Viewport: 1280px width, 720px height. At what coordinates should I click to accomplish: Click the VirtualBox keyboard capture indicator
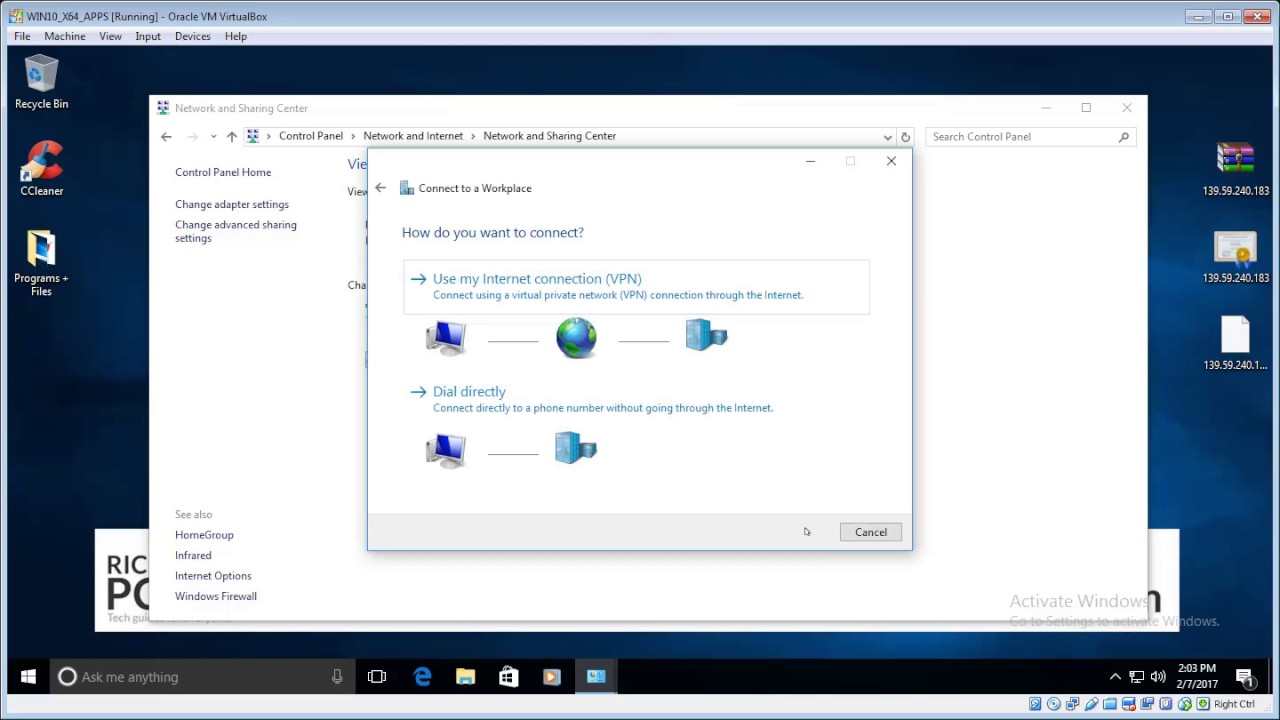pos(1203,704)
